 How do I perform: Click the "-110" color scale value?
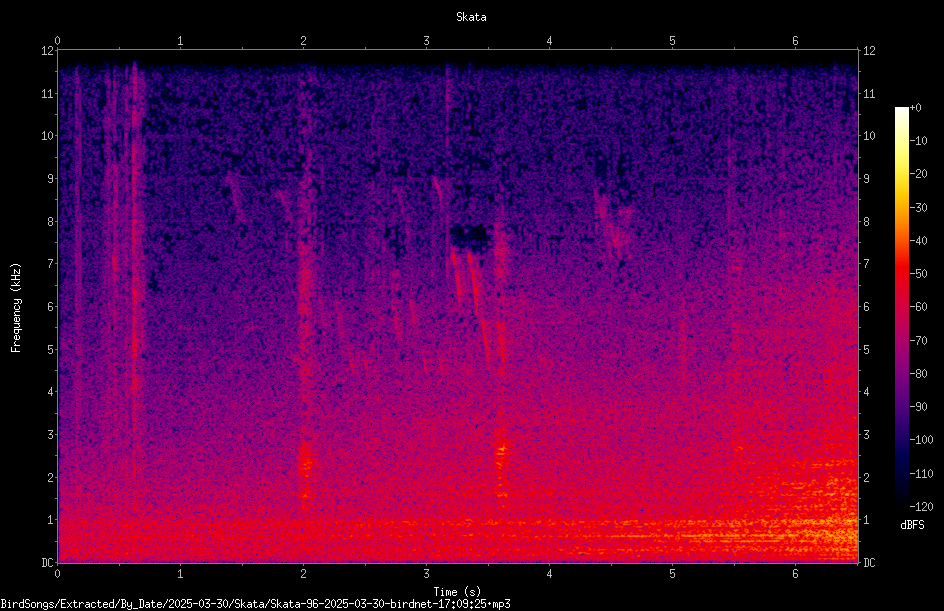(921, 474)
